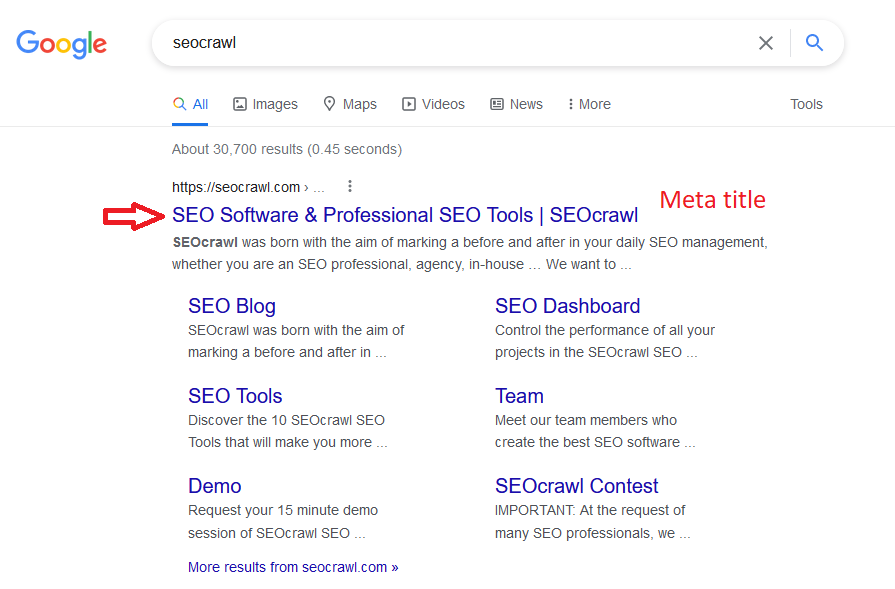Visit the SEO Blog sitelink
Image resolution: width=895 pixels, height=589 pixels.
point(231,305)
